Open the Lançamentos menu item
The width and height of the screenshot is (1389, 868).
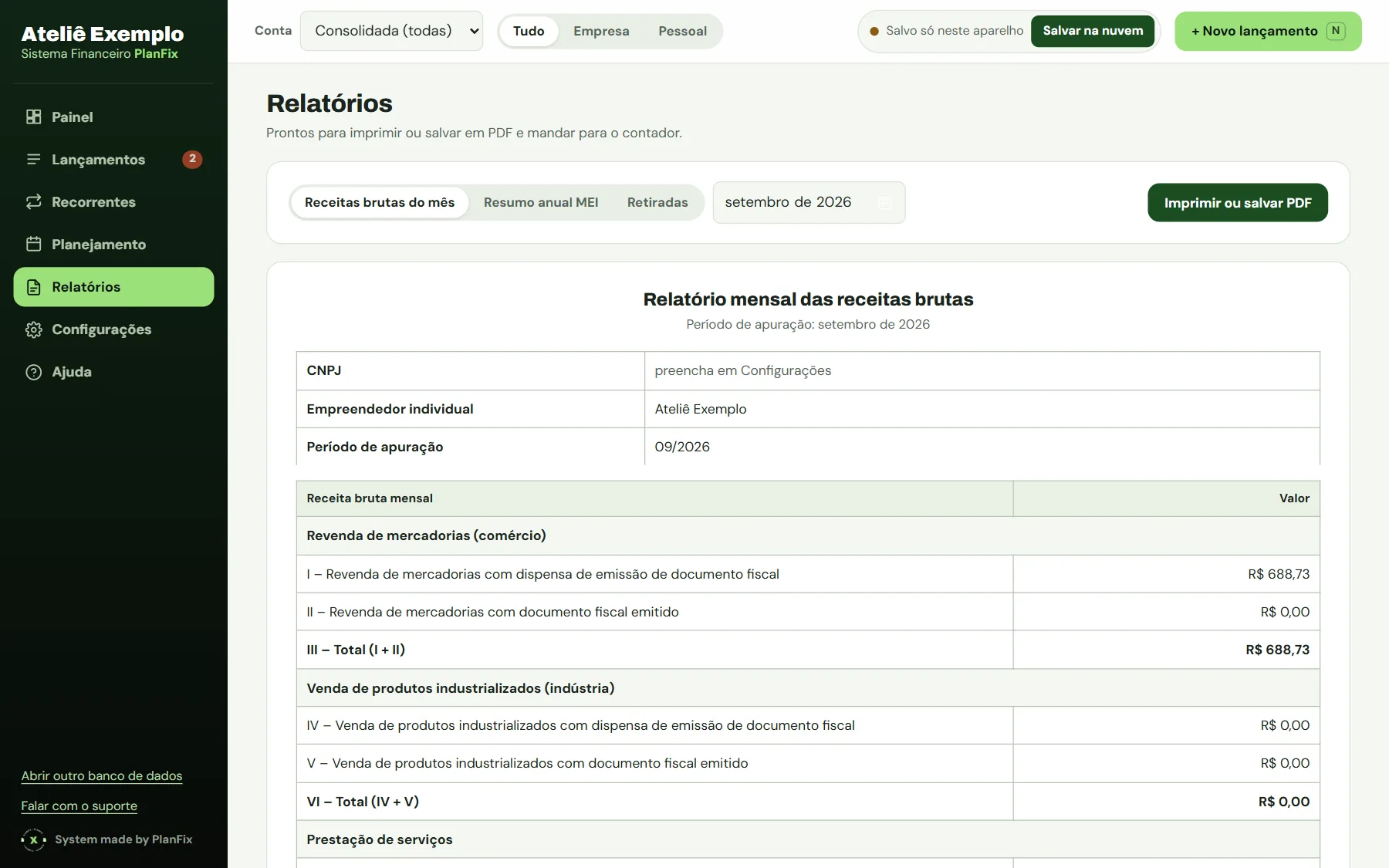click(113, 160)
